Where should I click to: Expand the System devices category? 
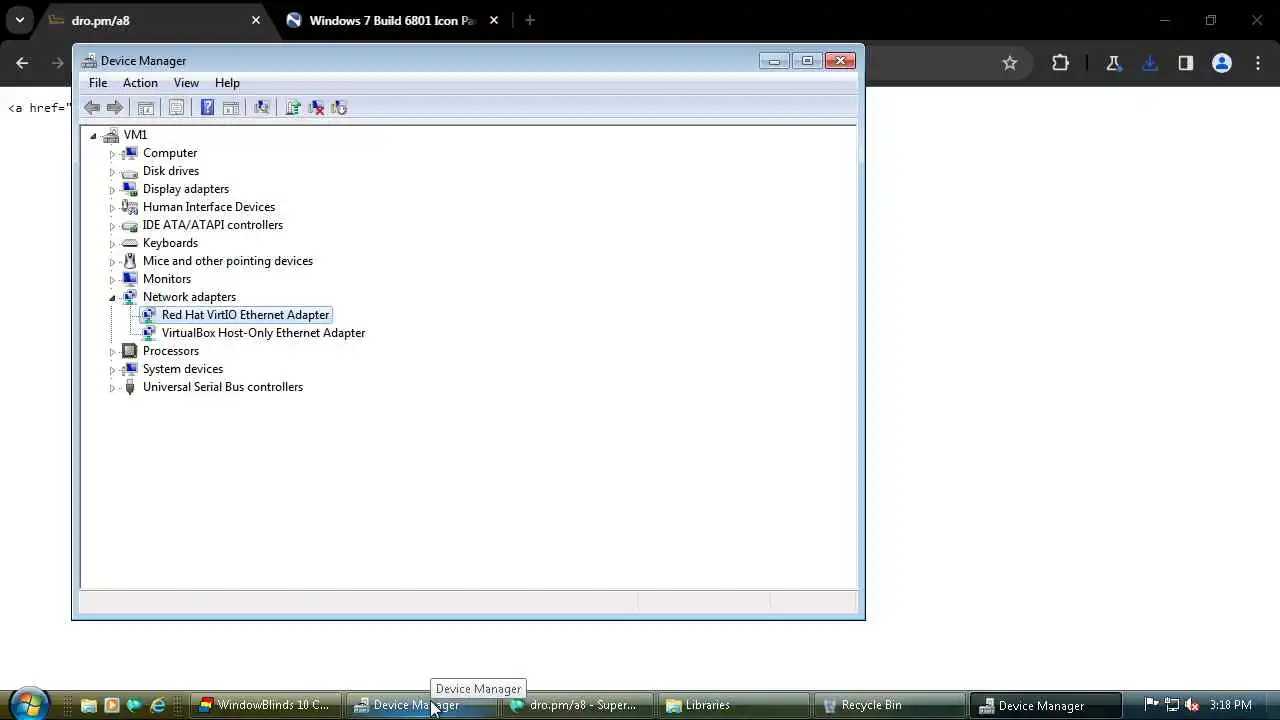pos(112,370)
